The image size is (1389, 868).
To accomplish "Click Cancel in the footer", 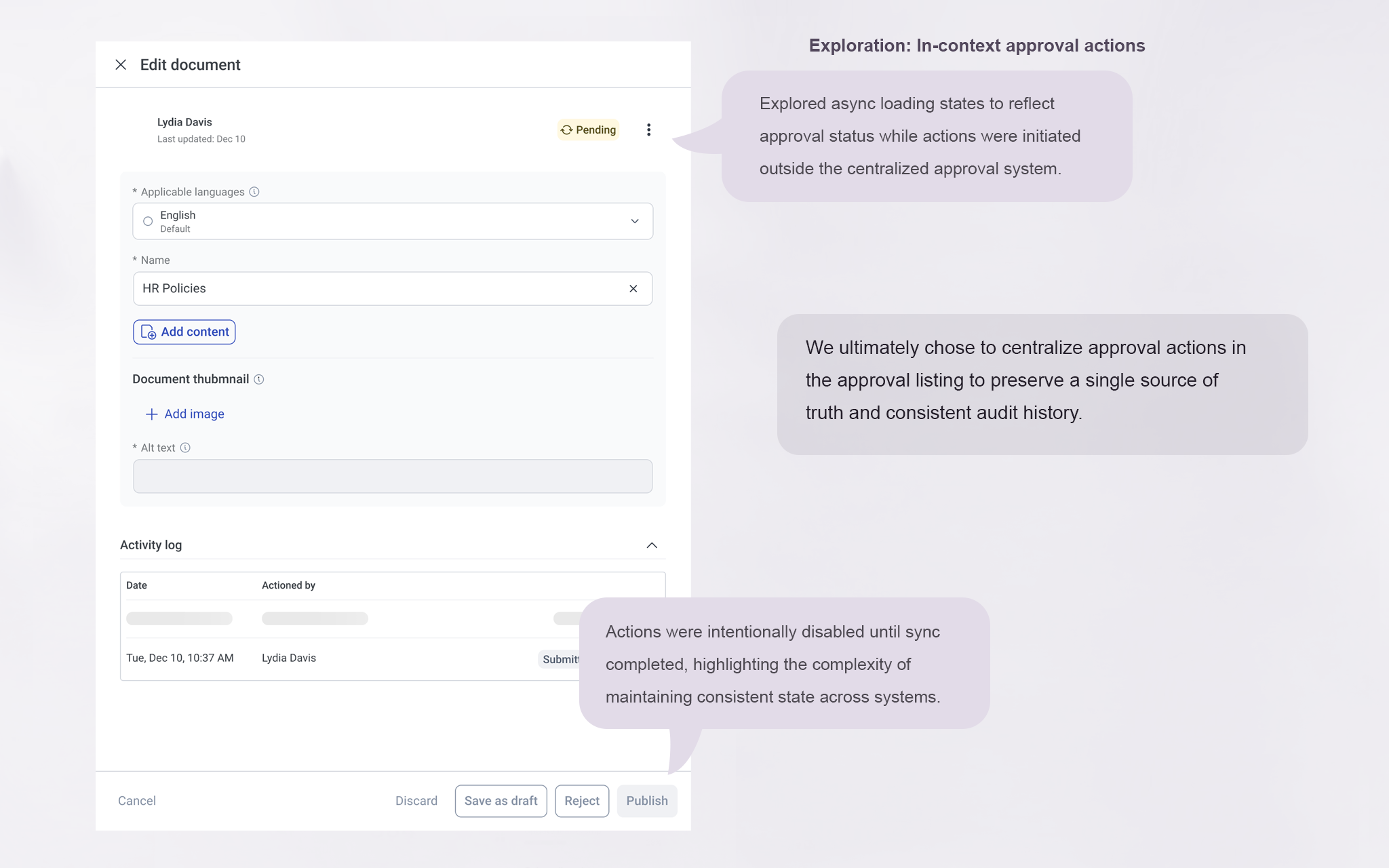I will pyautogui.click(x=137, y=801).
